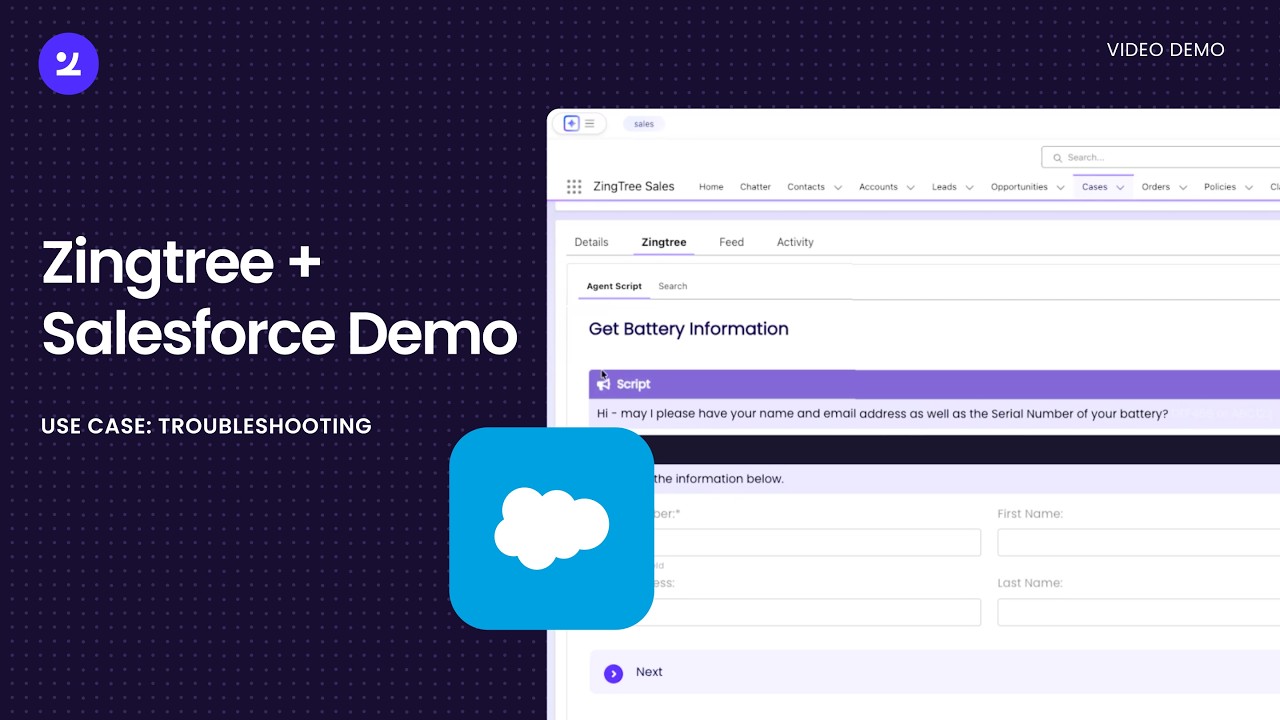
Task: Click the magnifier icon in the search box
Action: click(1056, 157)
